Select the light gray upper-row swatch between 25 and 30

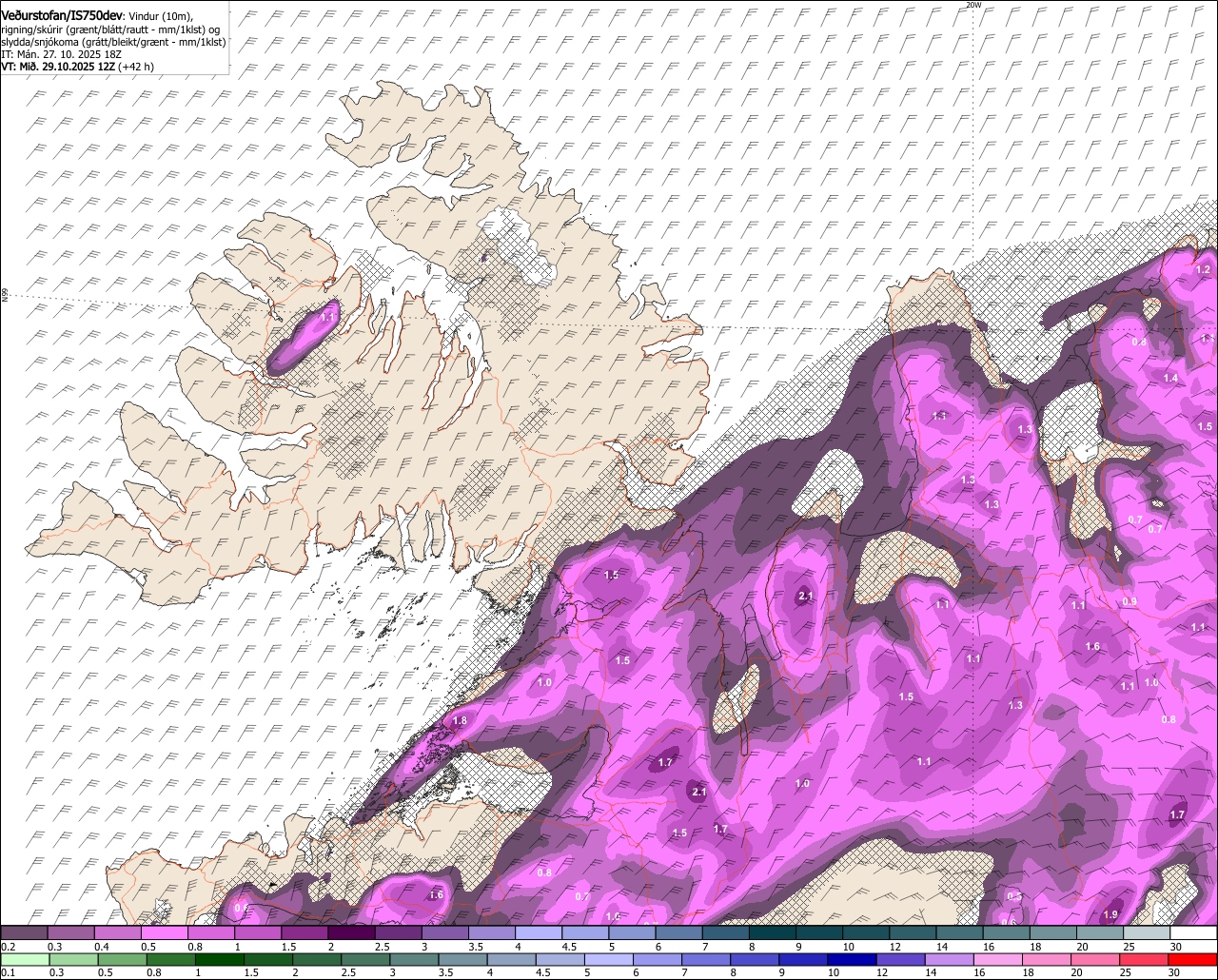click(x=1147, y=932)
